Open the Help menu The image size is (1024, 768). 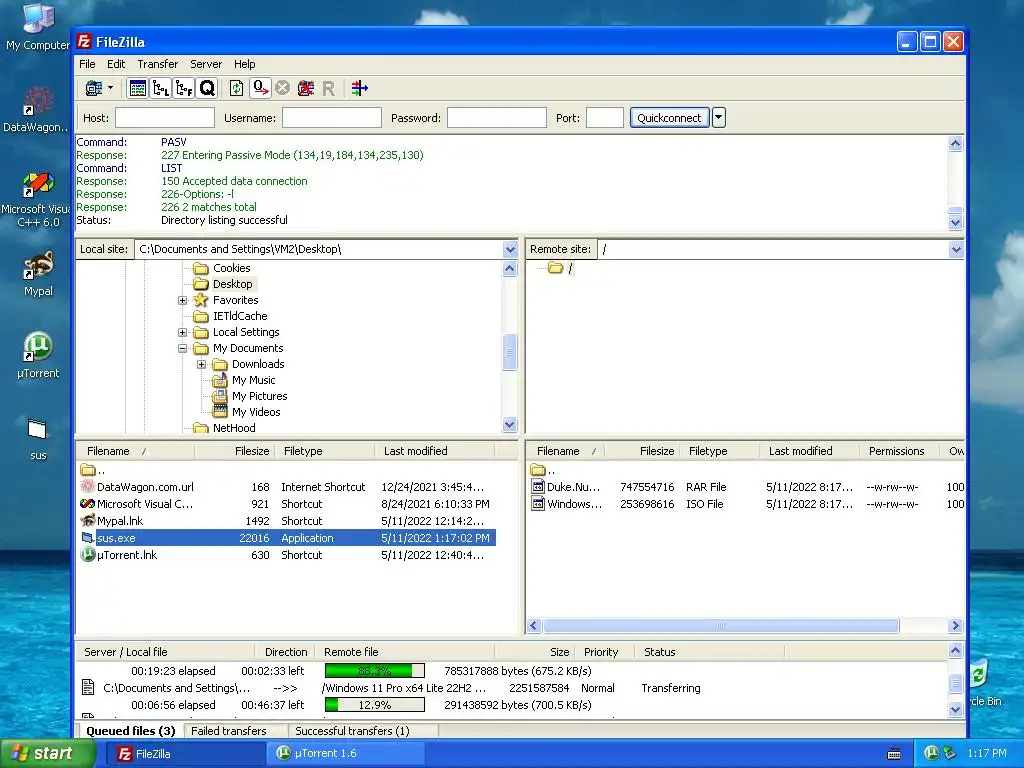click(244, 64)
